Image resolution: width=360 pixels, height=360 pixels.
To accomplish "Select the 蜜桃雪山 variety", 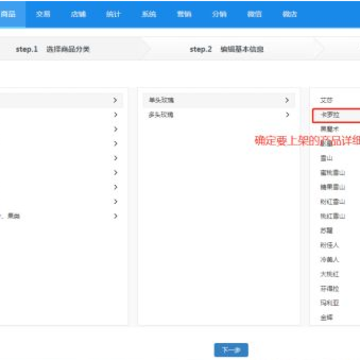I will pos(333,173).
